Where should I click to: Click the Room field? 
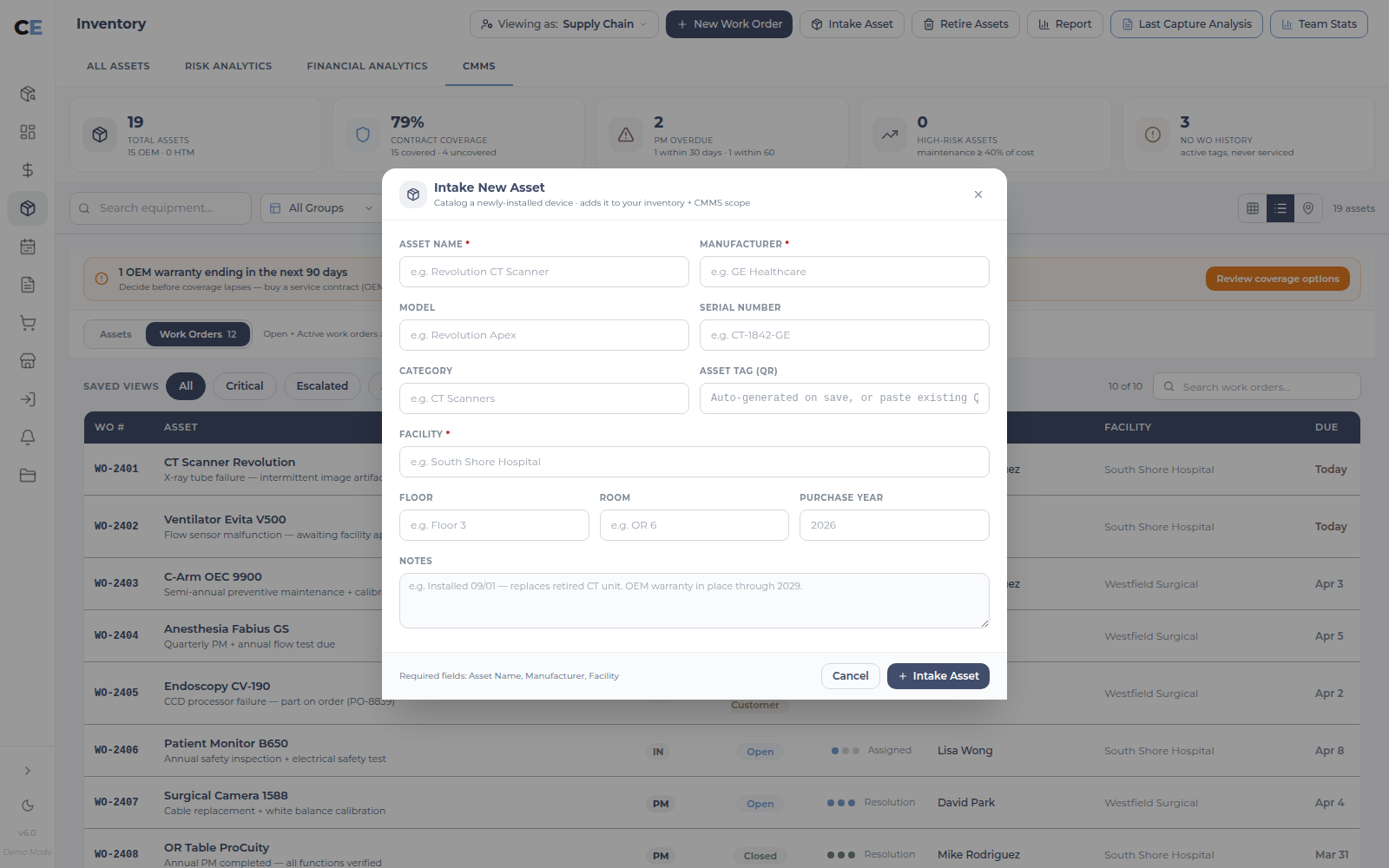tap(694, 525)
